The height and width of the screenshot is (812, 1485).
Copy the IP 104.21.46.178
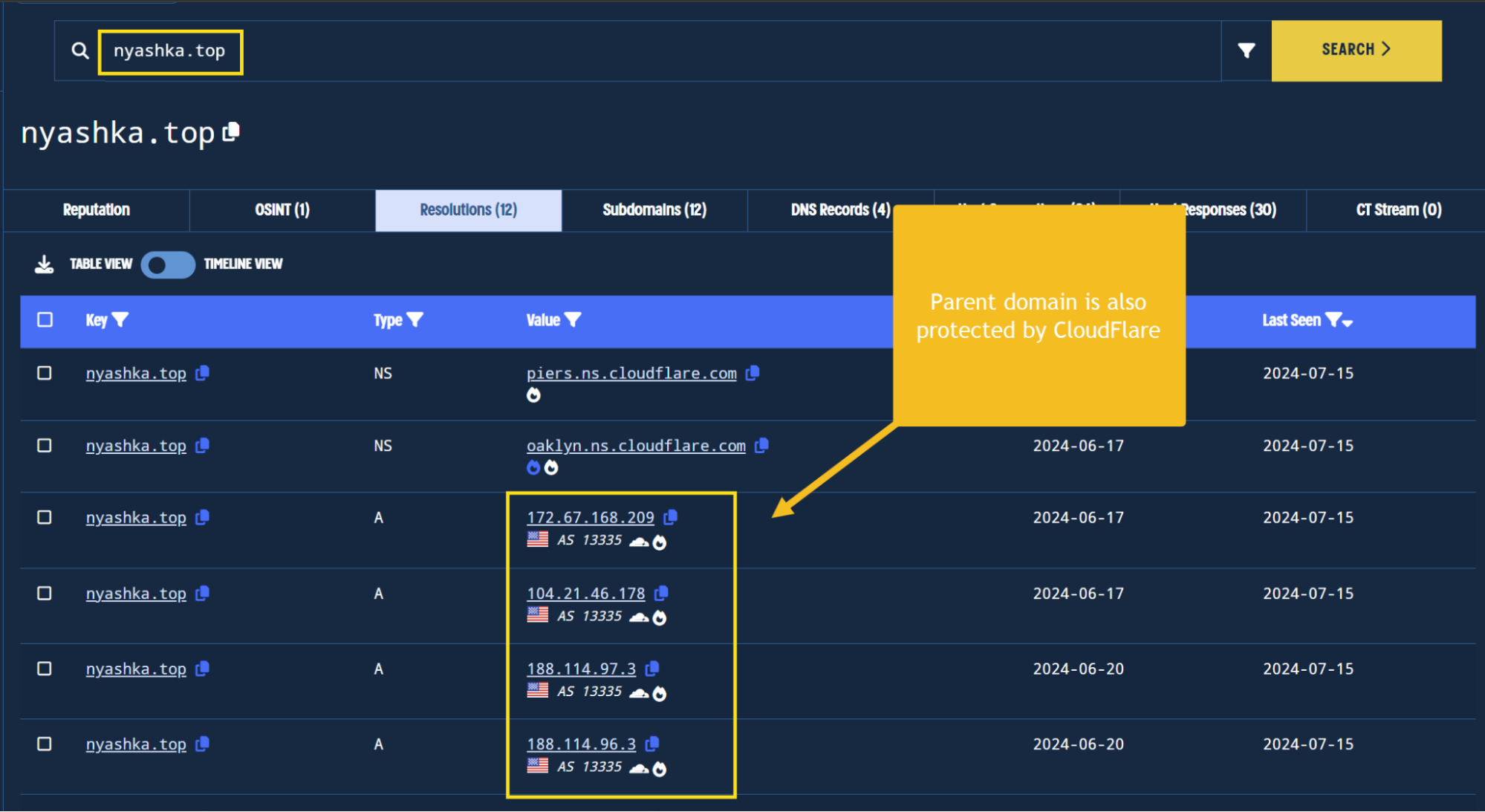(x=661, y=593)
